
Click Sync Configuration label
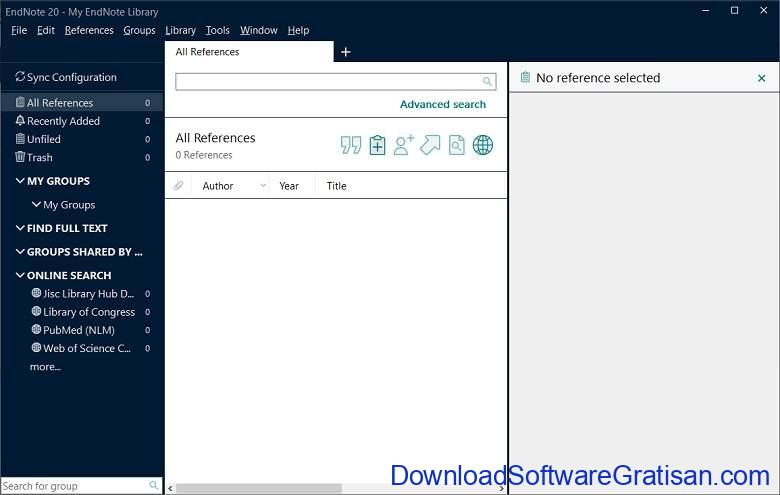(72, 77)
